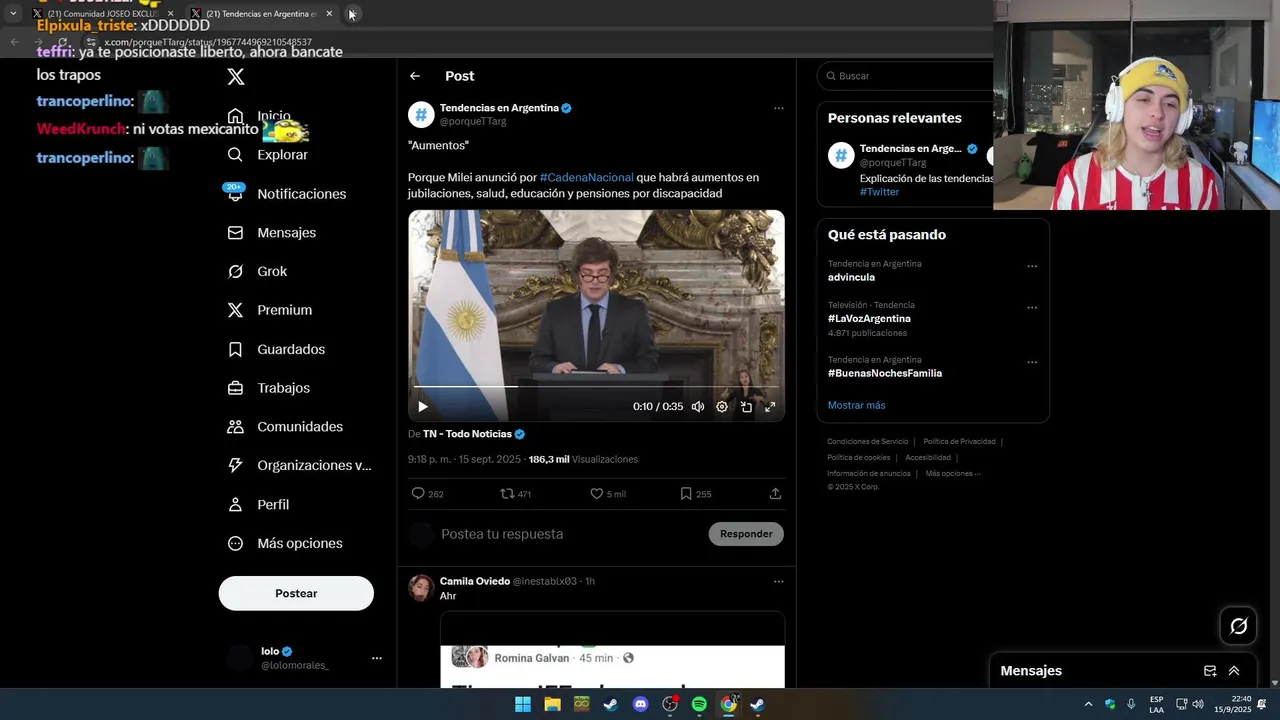Viewport: 1280px width, 720px height.
Task: Open the post's three-dot more menu
Action: pos(779,108)
